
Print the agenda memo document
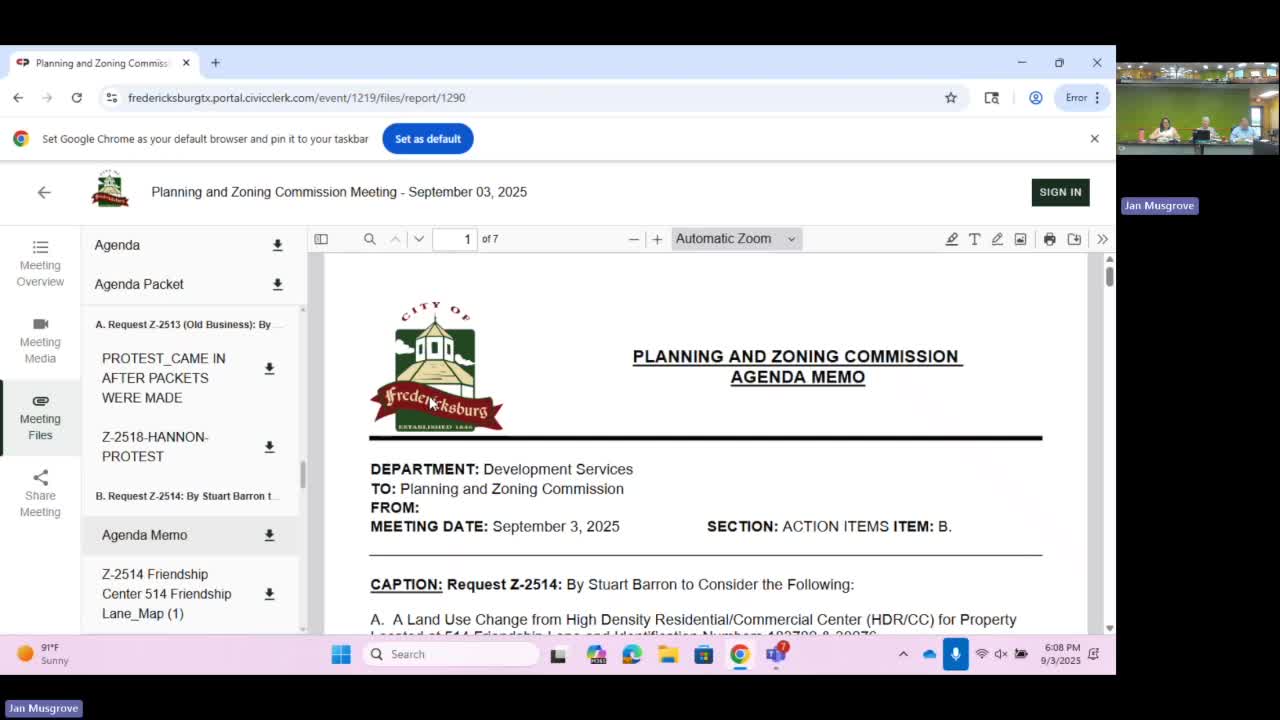[x=1048, y=238]
